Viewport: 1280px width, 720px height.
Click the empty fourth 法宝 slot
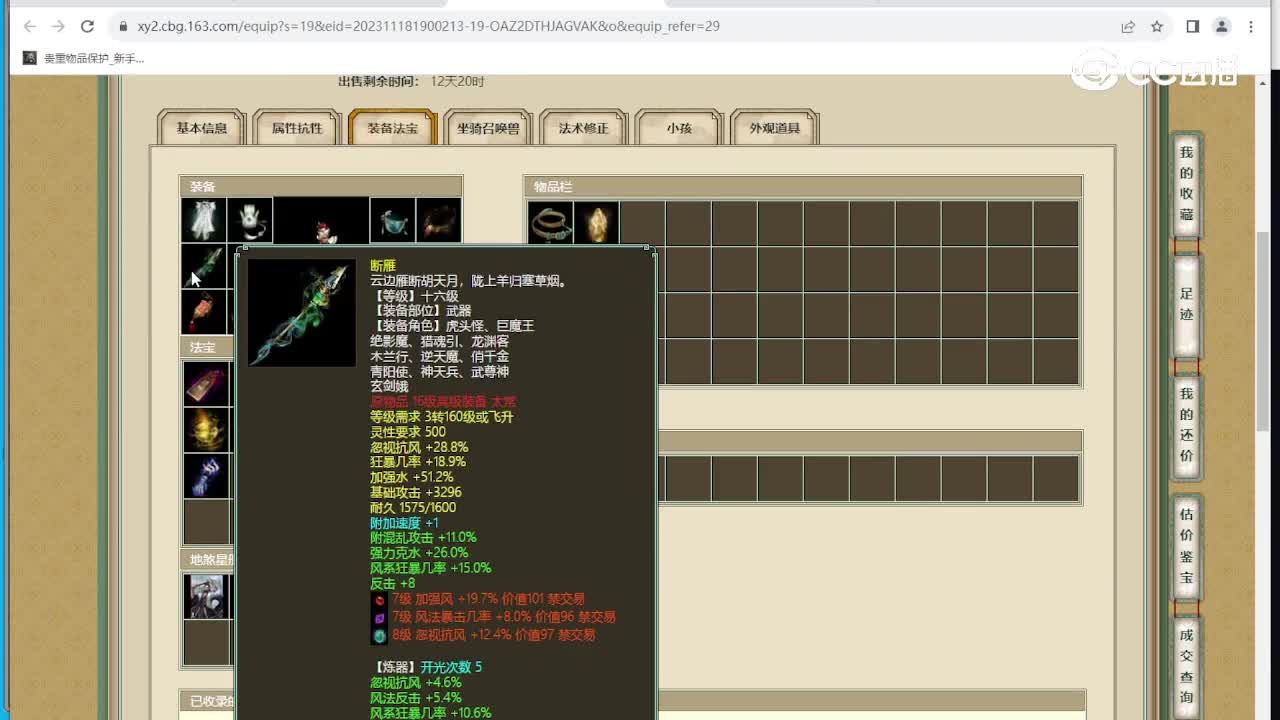[x=206, y=521]
